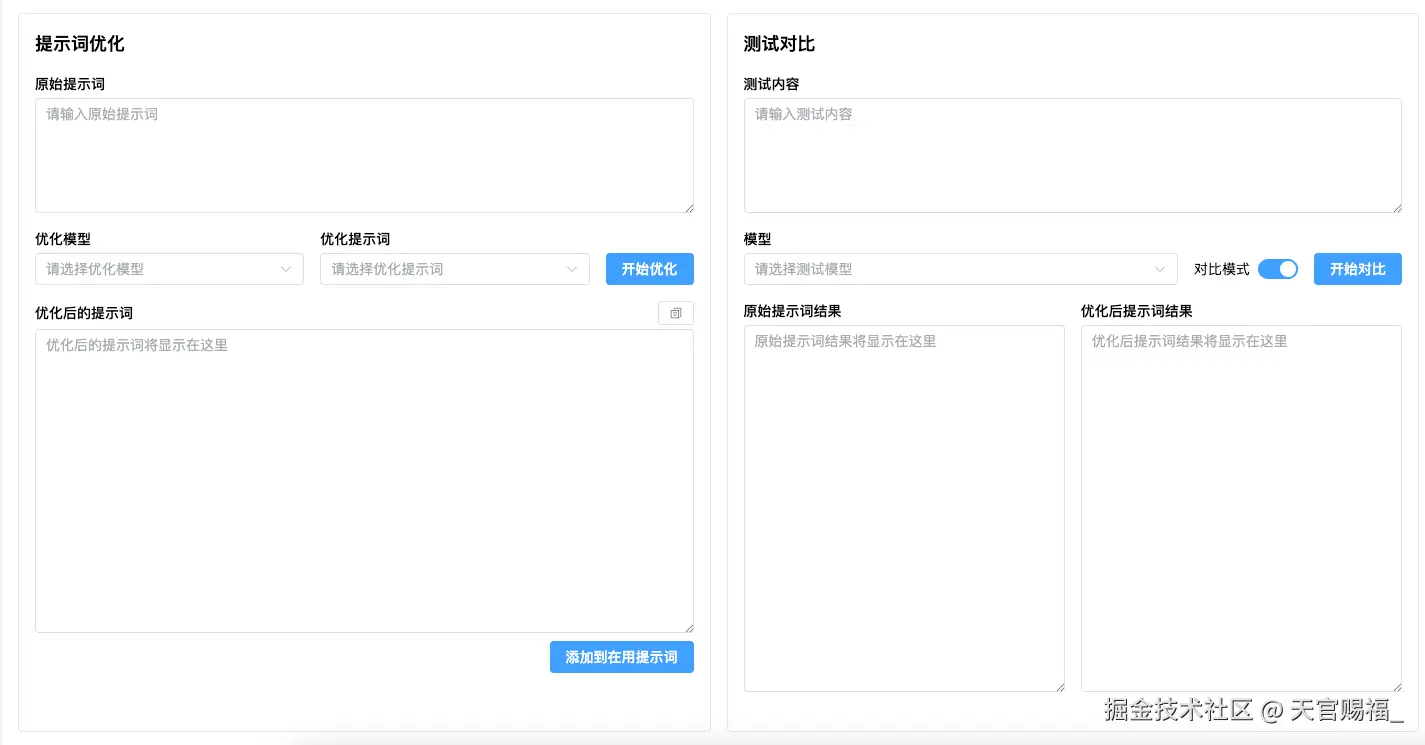Click the 开始优化 button
1425x745 pixels.
click(x=650, y=269)
